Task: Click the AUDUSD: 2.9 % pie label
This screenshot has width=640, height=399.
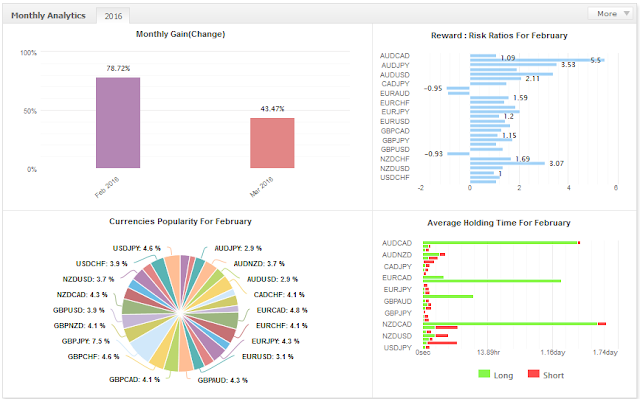Action: click(x=272, y=279)
